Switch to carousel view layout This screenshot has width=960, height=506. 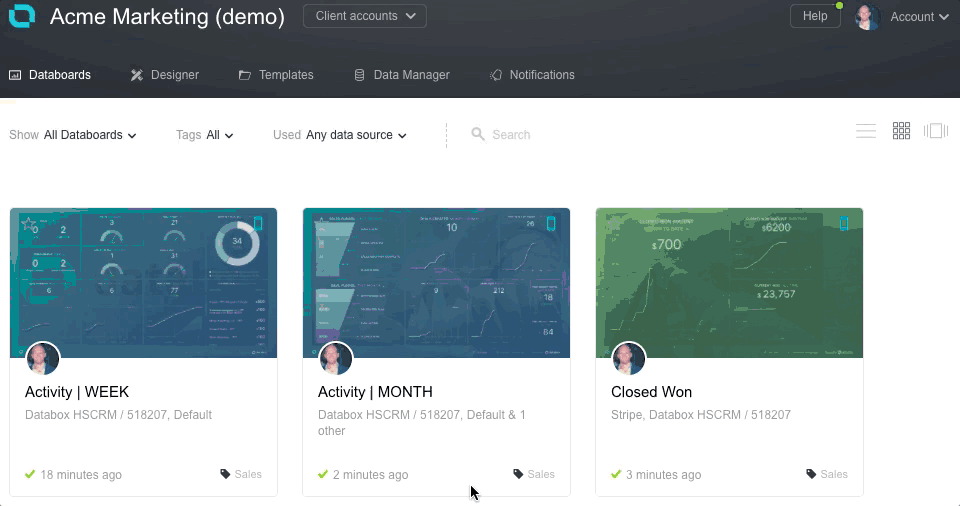point(936,131)
